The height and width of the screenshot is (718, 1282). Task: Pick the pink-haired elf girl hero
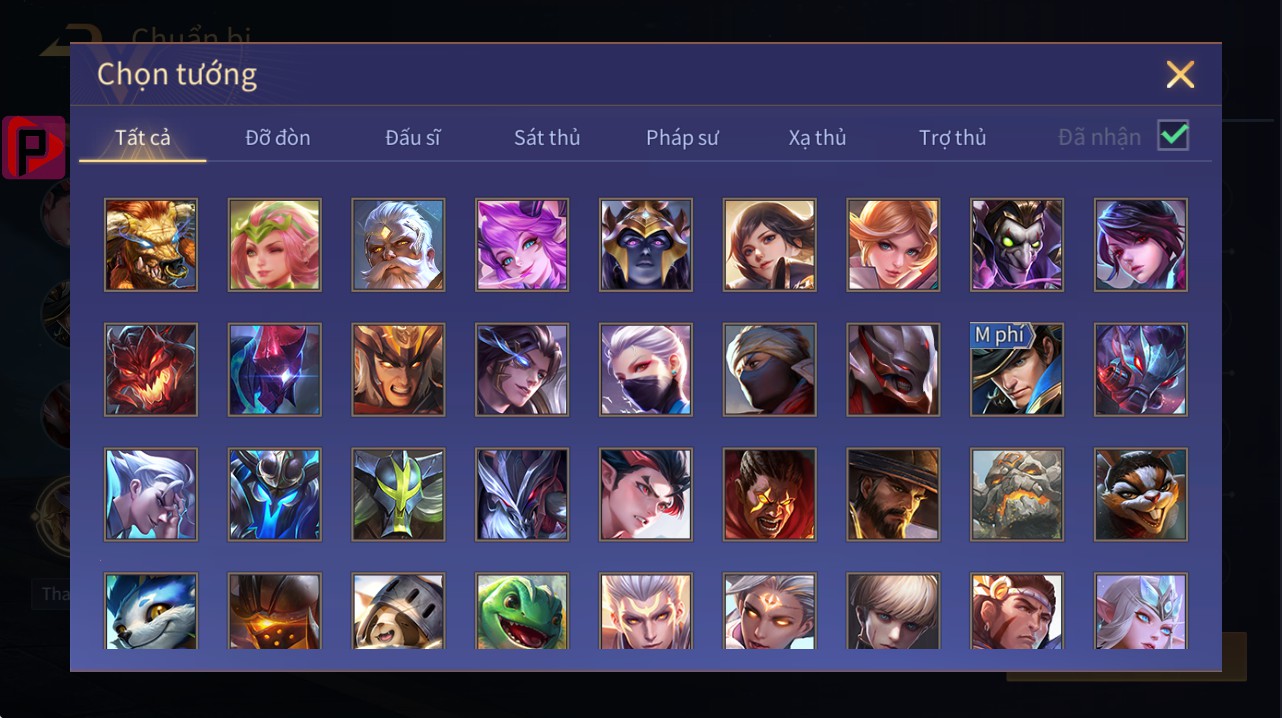coord(275,244)
